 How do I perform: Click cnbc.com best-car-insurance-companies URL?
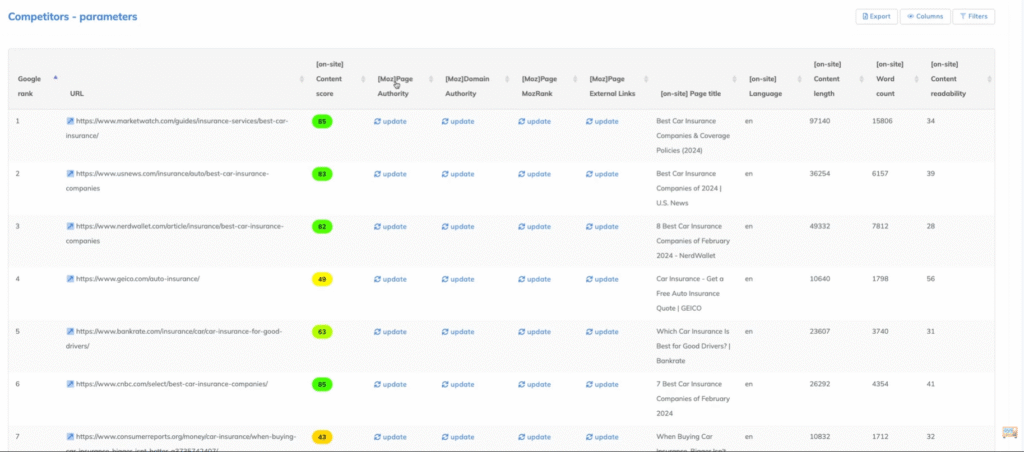tap(172, 384)
